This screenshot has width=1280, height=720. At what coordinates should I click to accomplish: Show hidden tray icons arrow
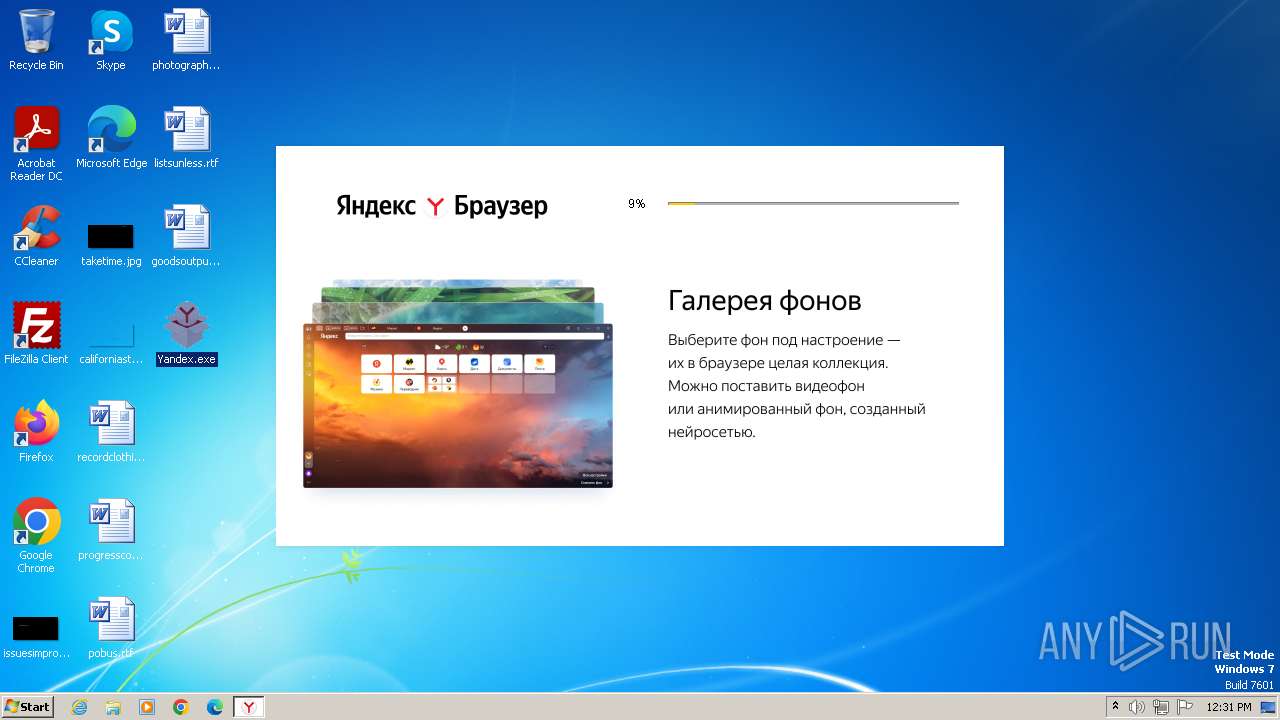[x=1115, y=707]
